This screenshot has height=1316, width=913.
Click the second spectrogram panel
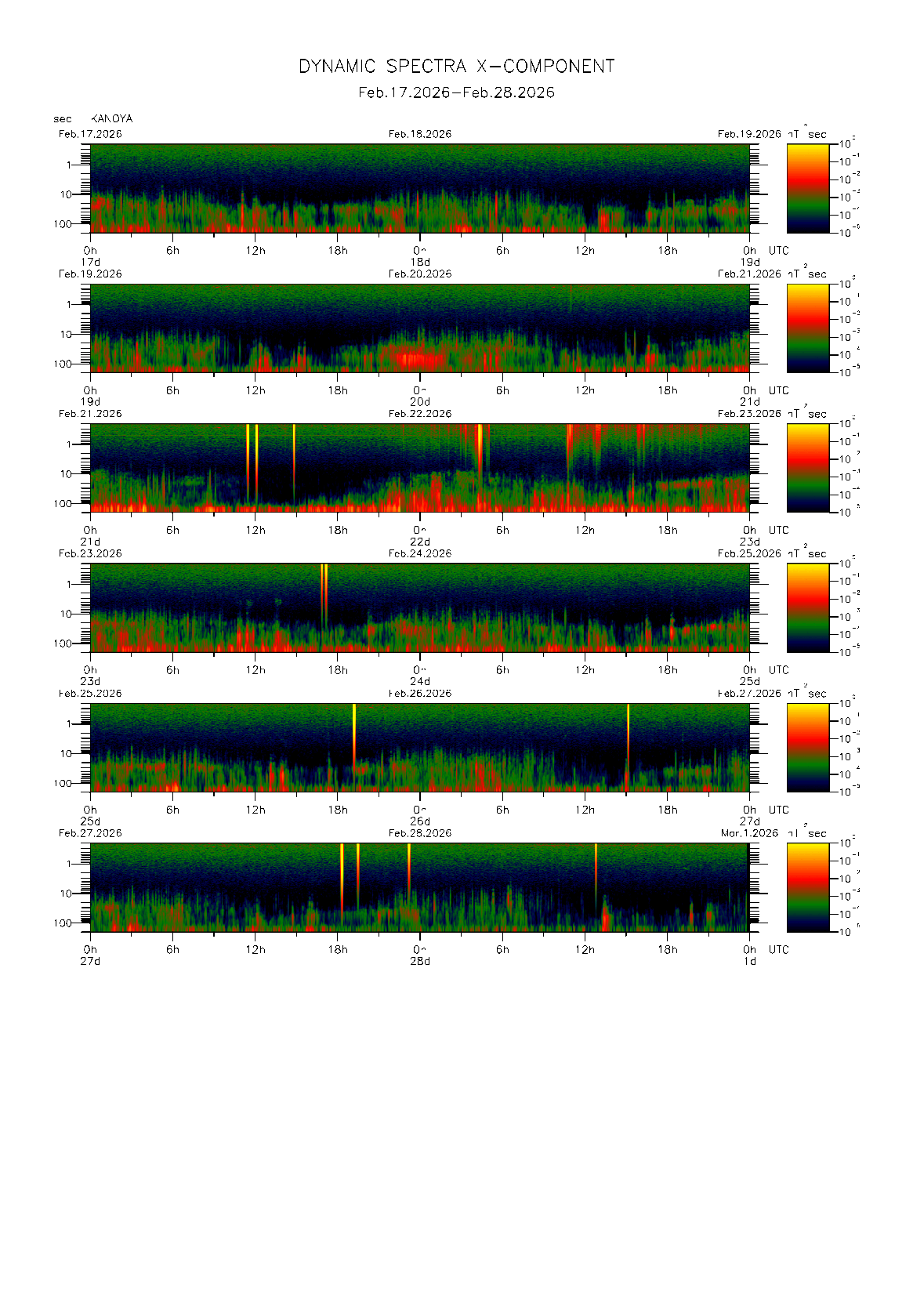(419, 328)
